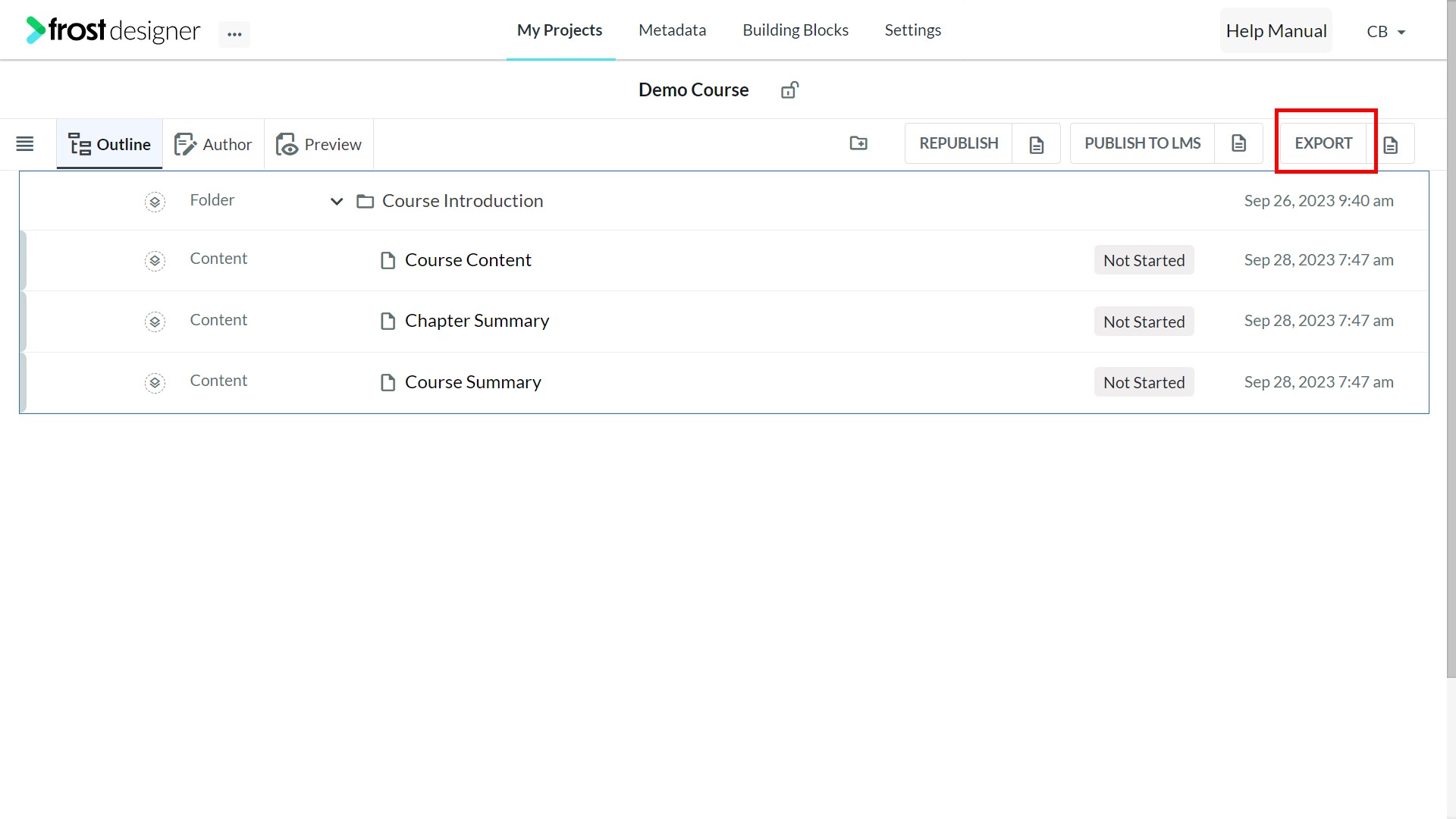Open the Settings tab

pos(913,30)
